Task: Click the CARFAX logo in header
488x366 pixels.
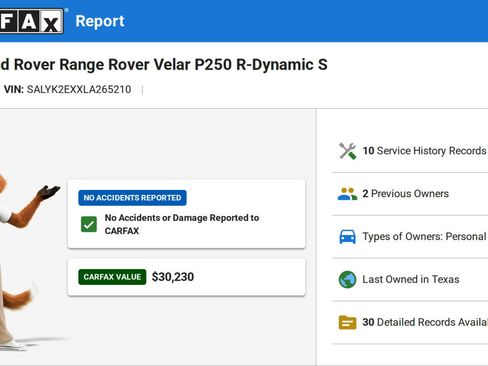Action: [x=32, y=21]
